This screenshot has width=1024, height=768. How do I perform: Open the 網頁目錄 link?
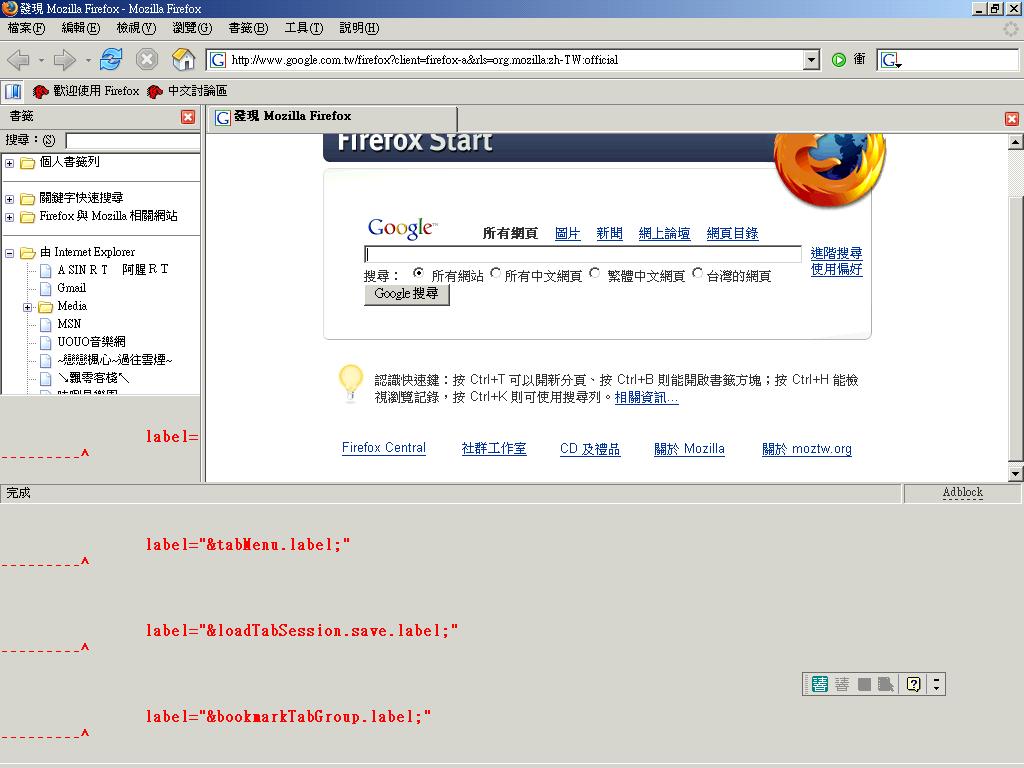732,234
